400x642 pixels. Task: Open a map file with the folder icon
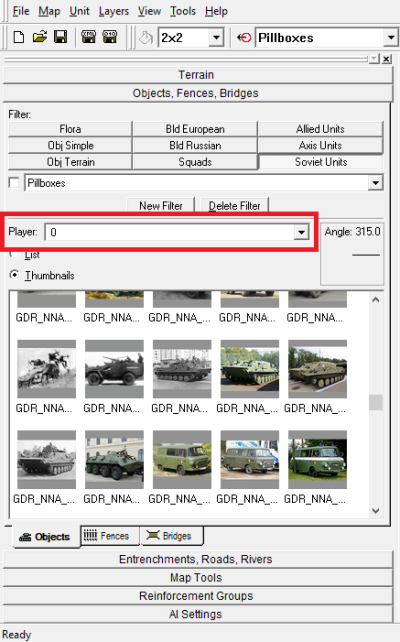40,38
